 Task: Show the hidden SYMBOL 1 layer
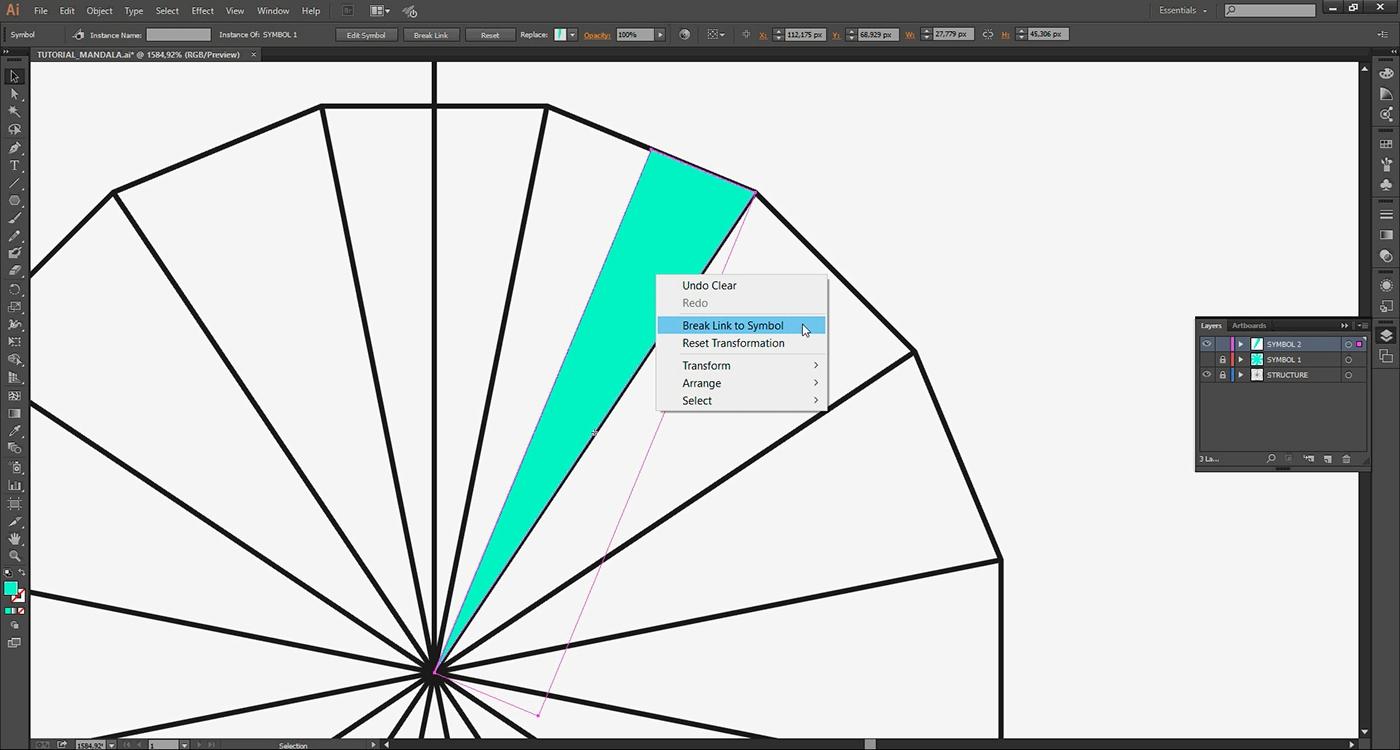(x=1207, y=360)
